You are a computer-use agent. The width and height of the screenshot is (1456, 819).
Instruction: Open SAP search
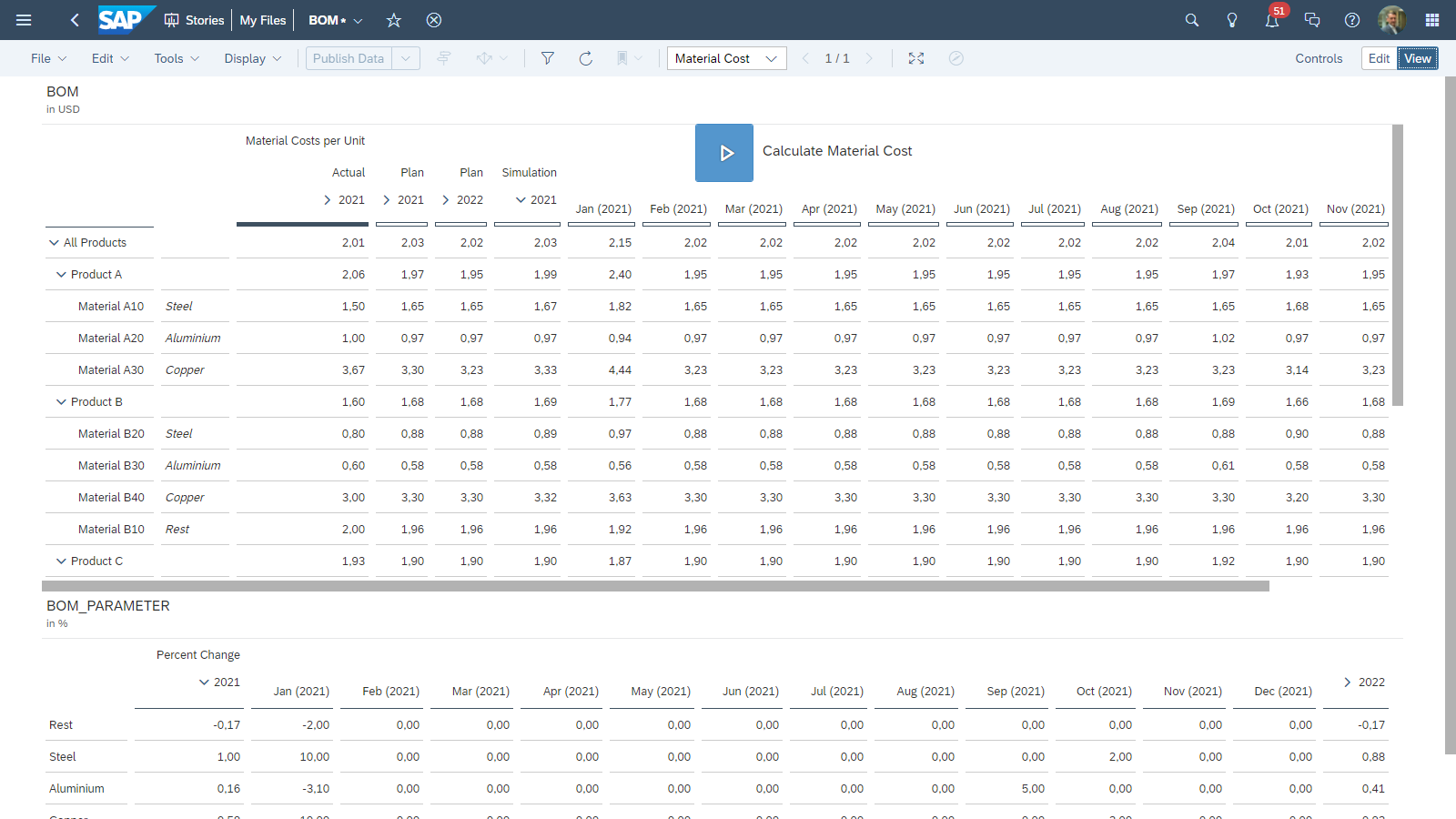point(1191,19)
